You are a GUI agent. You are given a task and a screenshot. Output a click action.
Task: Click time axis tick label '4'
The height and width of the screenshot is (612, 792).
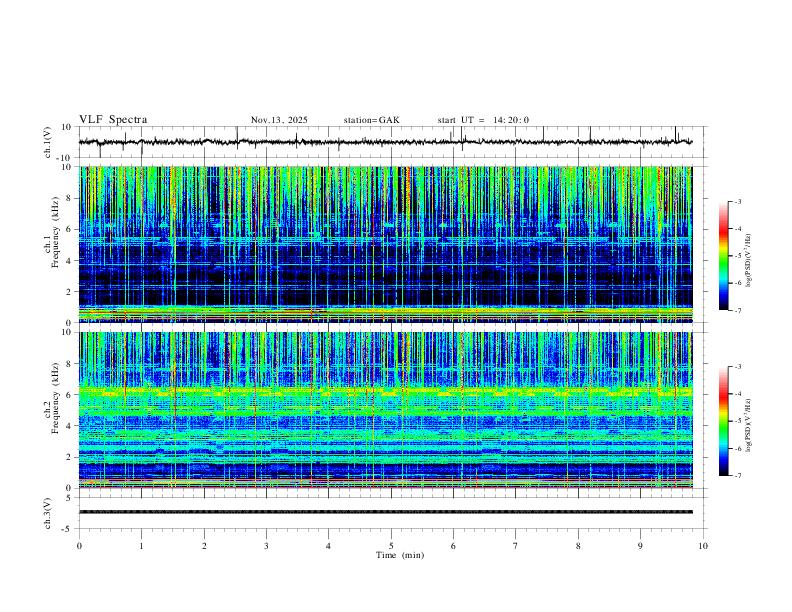(328, 546)
